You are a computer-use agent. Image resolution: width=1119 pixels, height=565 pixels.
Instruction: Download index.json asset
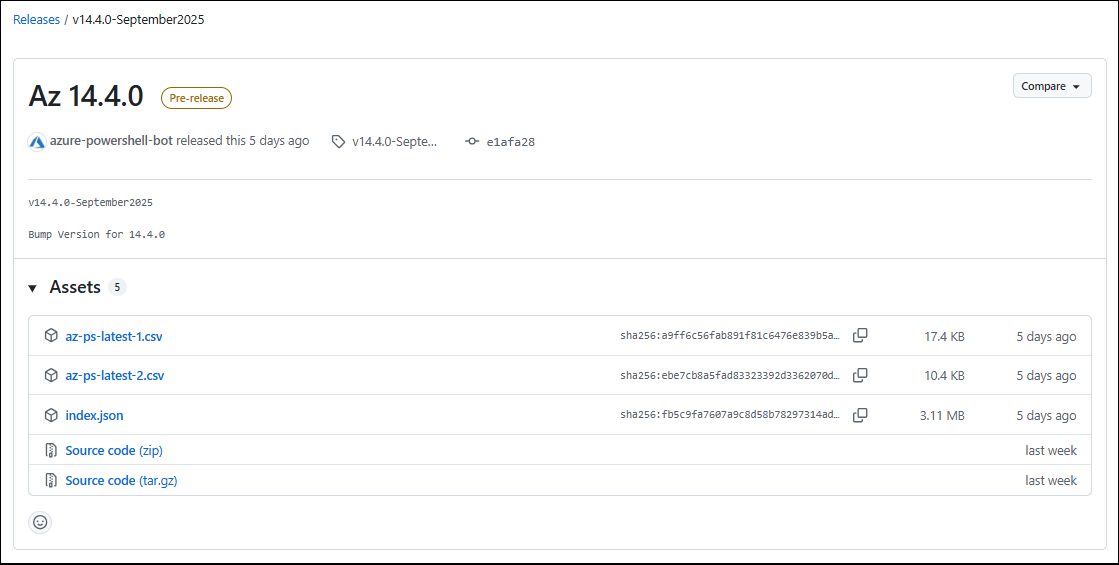tap(94, 415)
